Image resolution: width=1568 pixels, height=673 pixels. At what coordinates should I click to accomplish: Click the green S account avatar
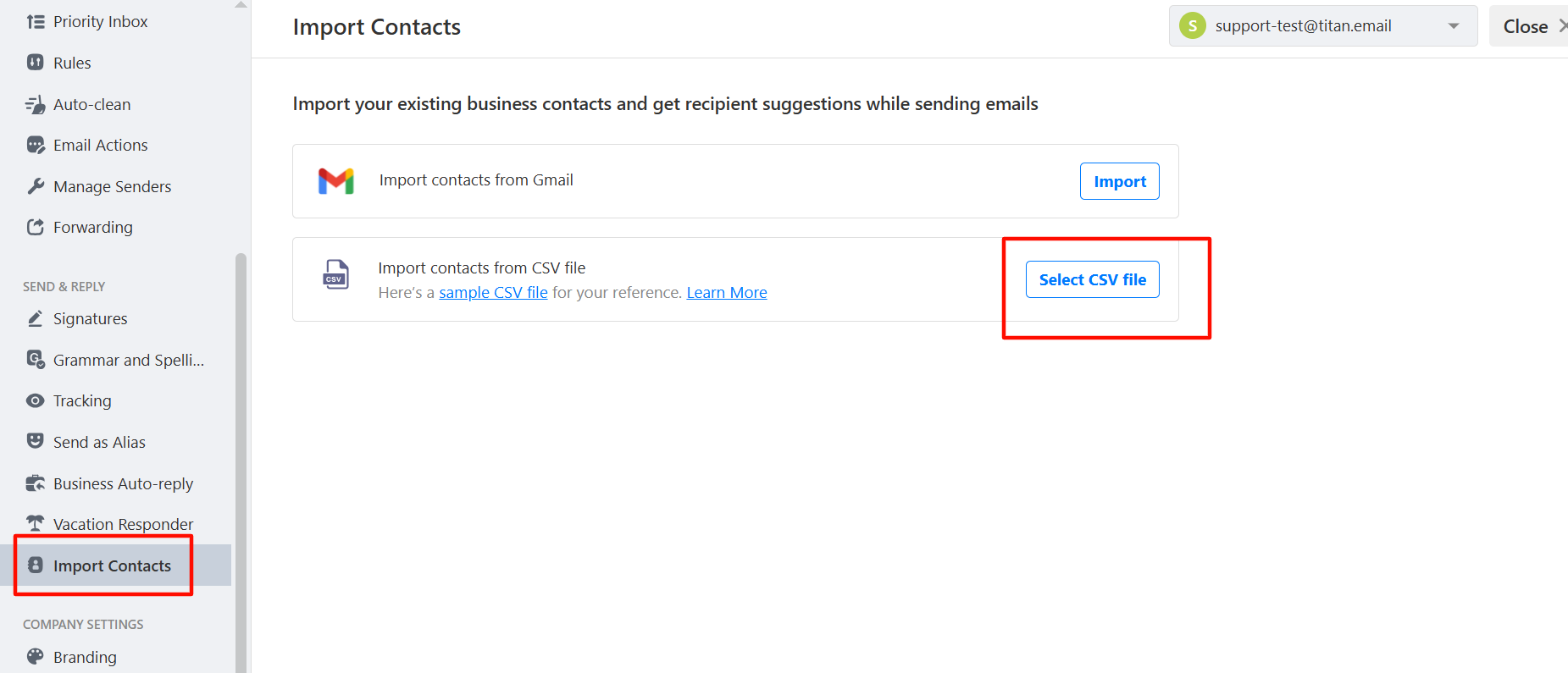(x=1193, y=26)
